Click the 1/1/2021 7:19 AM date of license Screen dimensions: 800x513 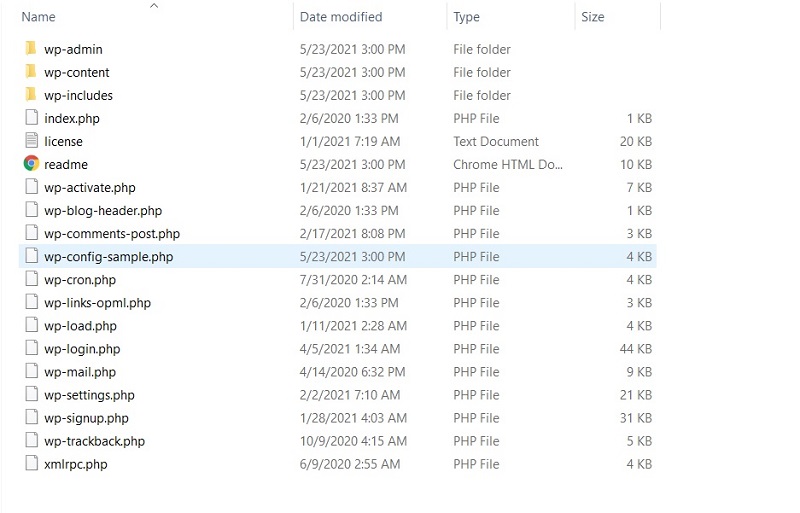[x=350, y=141]
